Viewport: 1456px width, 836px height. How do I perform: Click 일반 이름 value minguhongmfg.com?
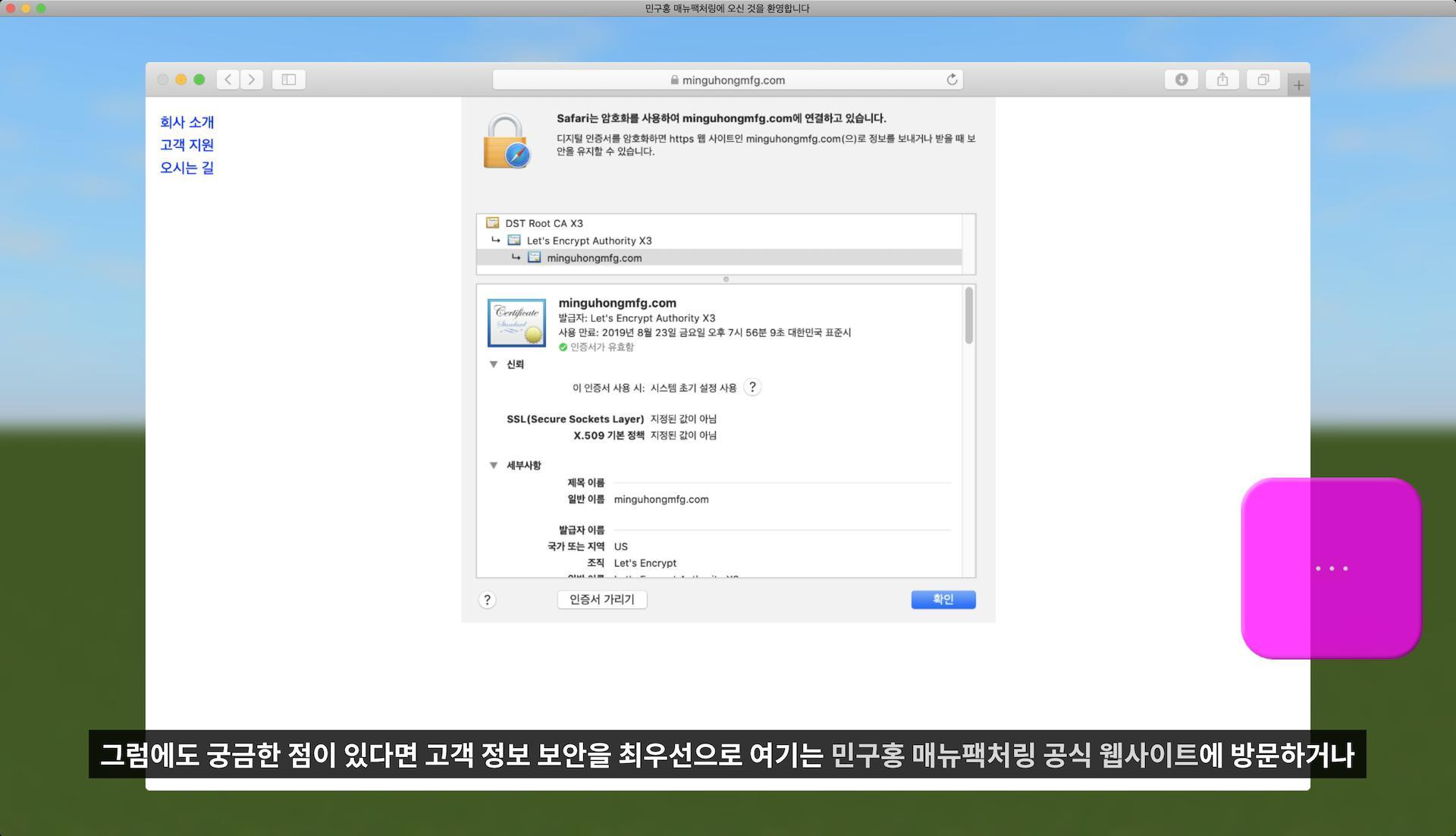click(661, 499)
